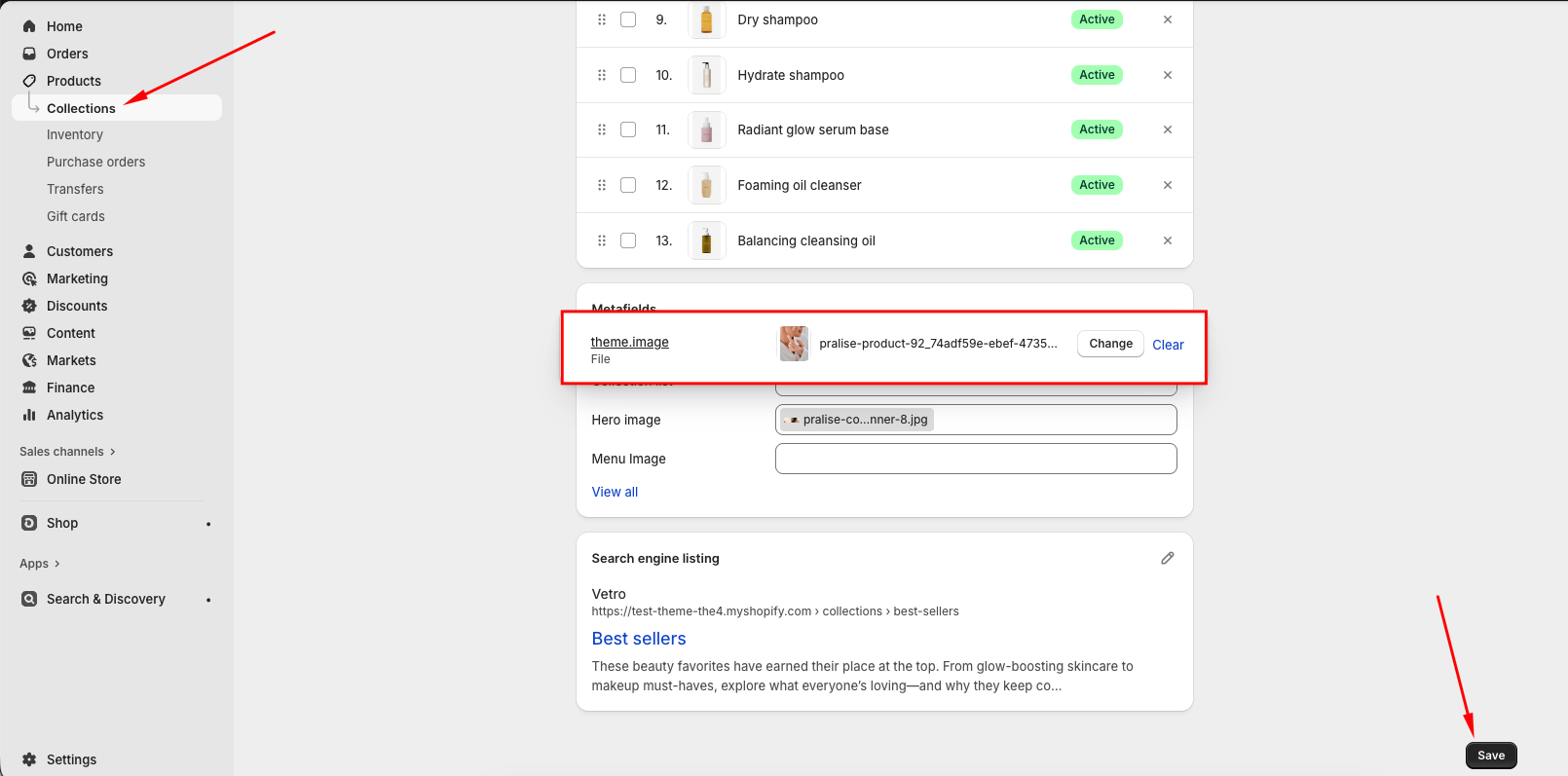This screenshot has width=1568, height=776.
Task: Open Search & Discovery app icon
Action: click(x=29, y=599)
